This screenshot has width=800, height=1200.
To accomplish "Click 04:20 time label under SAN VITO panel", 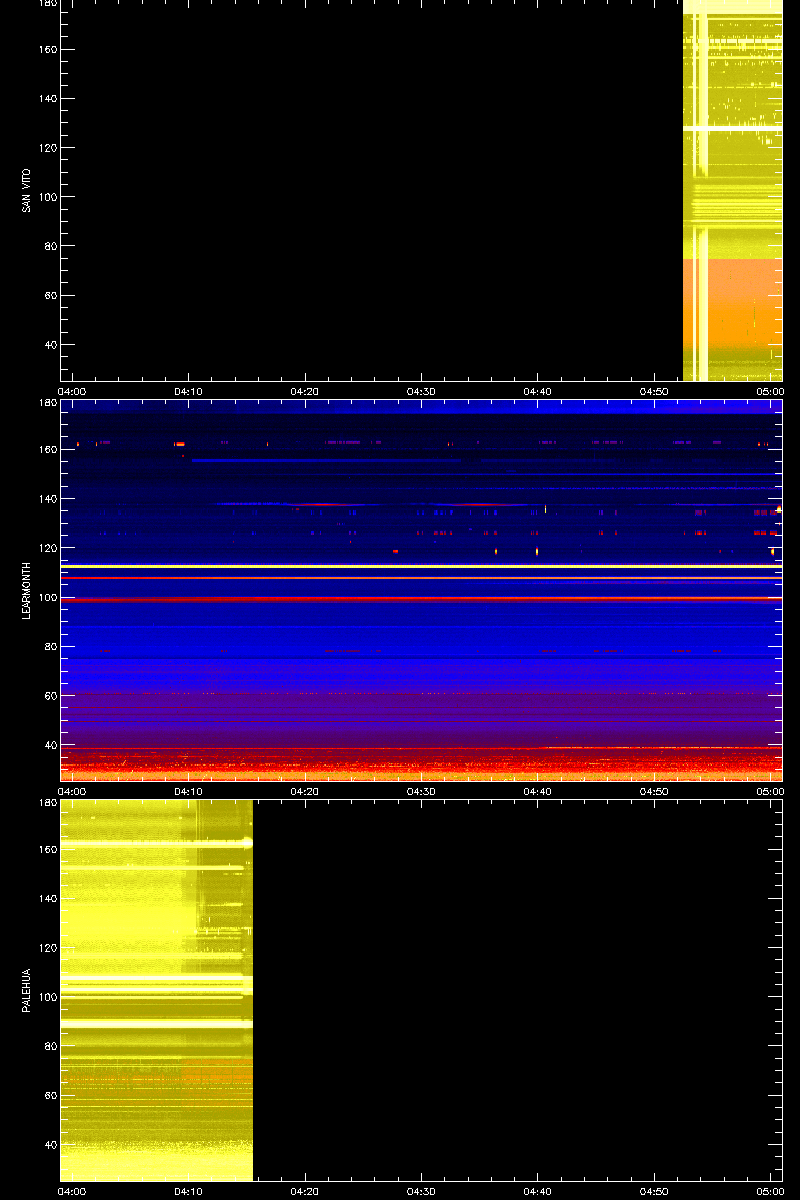I will (305, 391).
